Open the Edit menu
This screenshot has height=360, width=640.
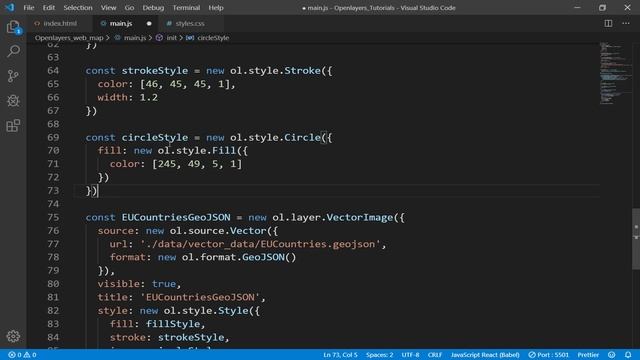click(49, 8)
